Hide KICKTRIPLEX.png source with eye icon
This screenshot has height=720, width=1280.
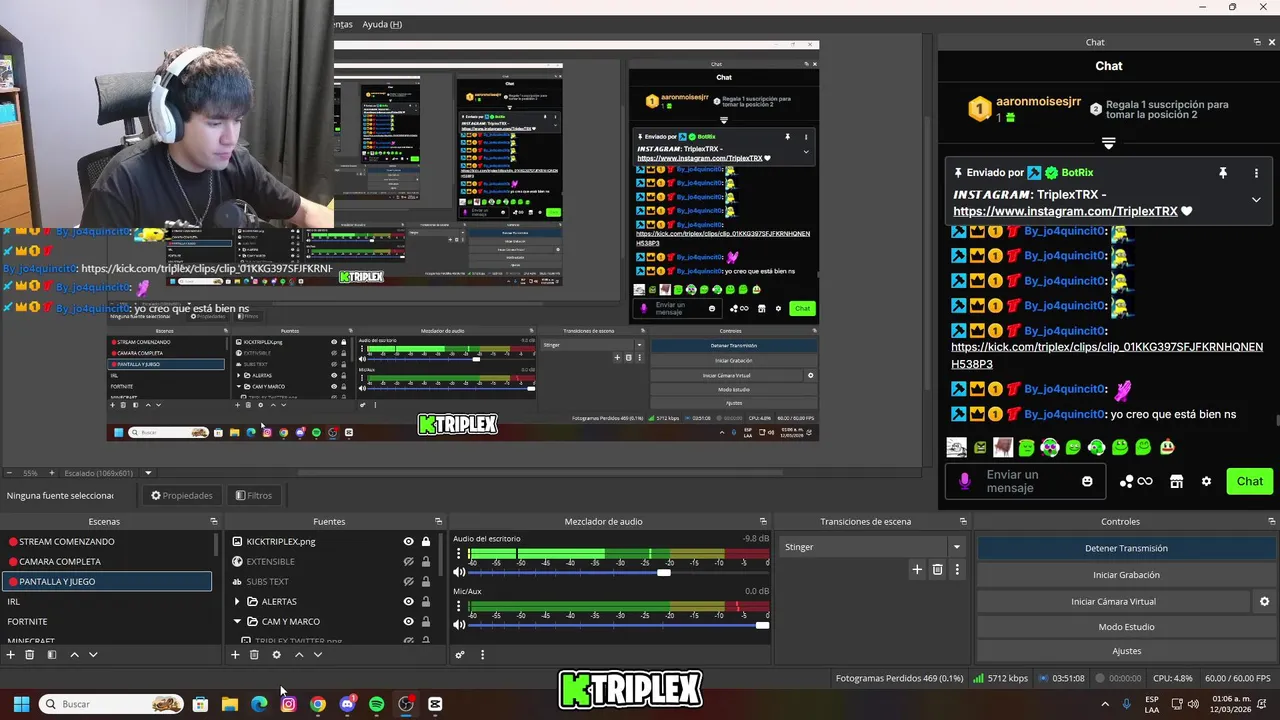[x=408, y=541]
